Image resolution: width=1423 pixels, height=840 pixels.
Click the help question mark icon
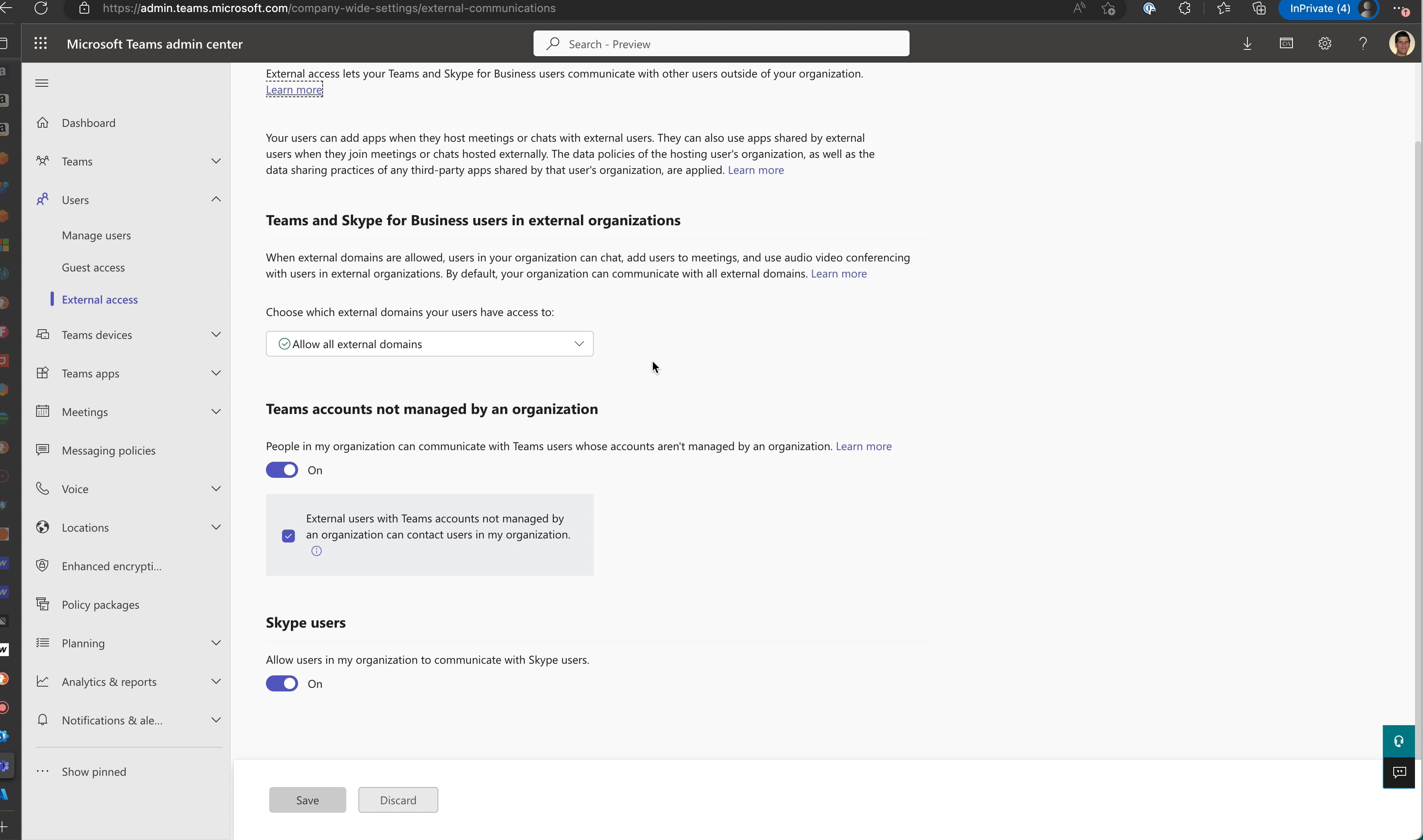pos(1363,44)
